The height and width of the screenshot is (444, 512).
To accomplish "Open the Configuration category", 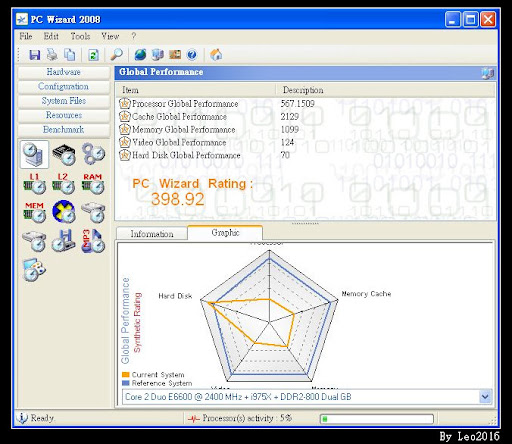I will pyautogui.click(x=63, y=86).
